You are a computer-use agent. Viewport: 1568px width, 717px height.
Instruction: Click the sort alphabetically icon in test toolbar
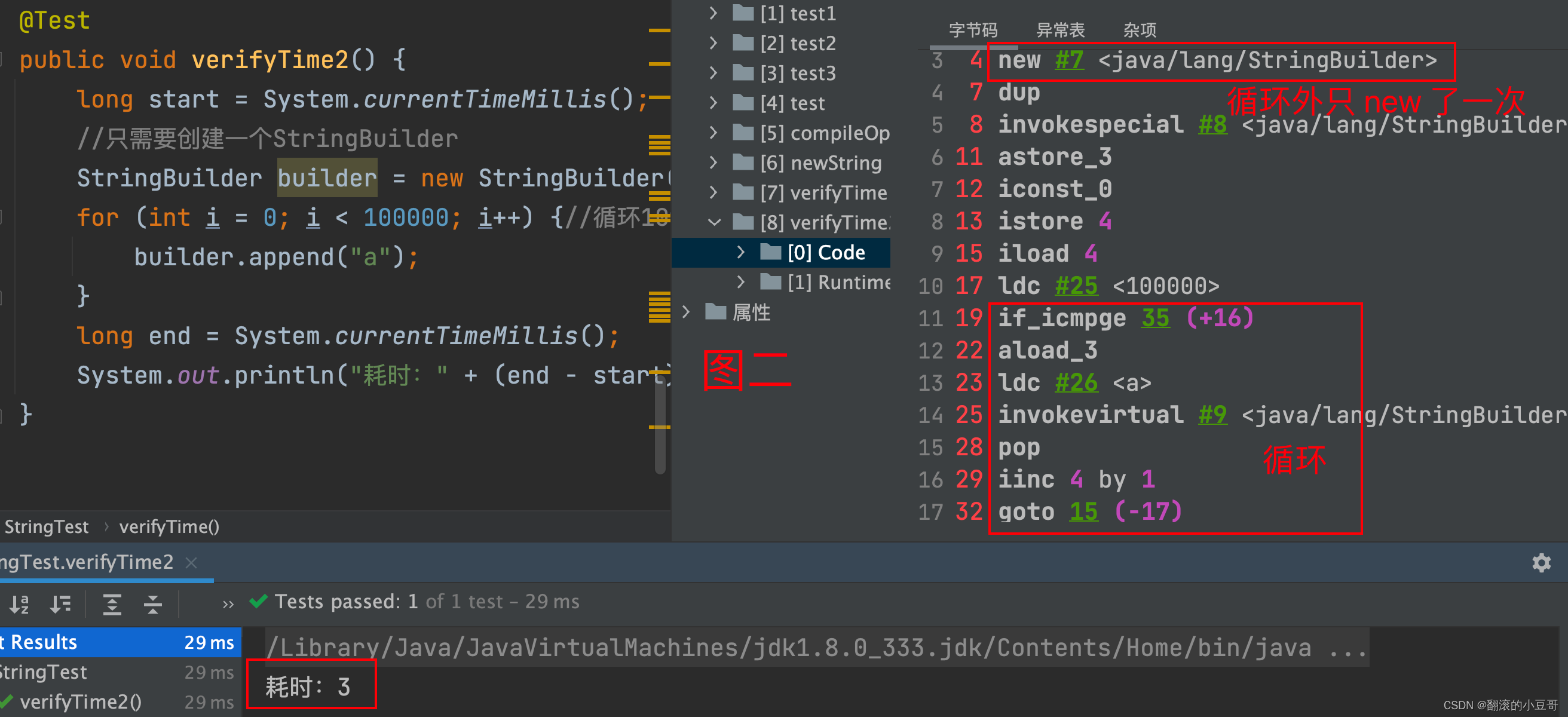coord(19,603)
